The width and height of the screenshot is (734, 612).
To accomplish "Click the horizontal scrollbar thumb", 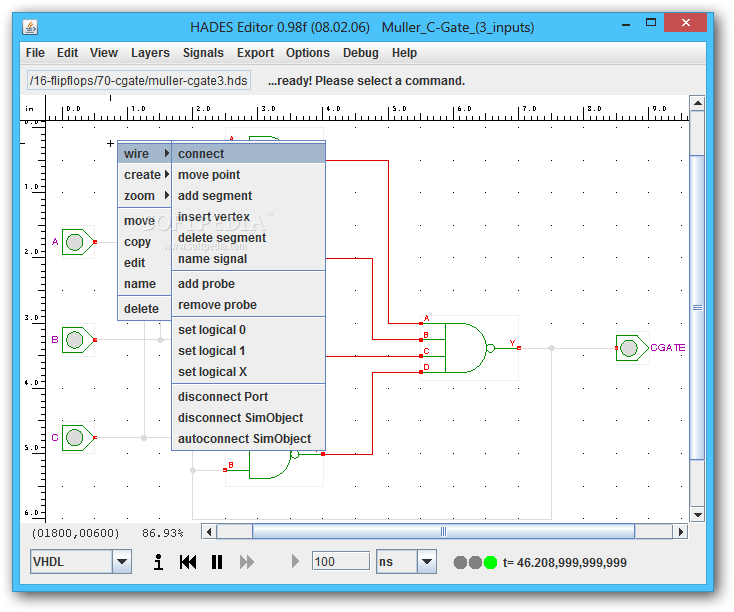I will pyautogui.click(x=443, y=531).
